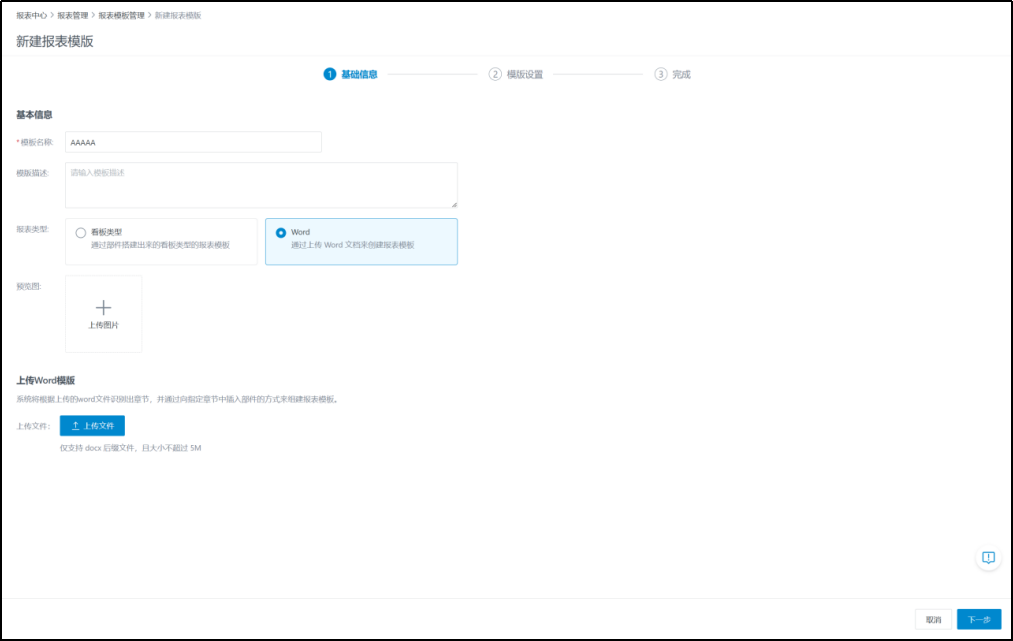Focus the template name field AAAAA
Viewport: 1013px width, 641px height.
coord(193,142)
